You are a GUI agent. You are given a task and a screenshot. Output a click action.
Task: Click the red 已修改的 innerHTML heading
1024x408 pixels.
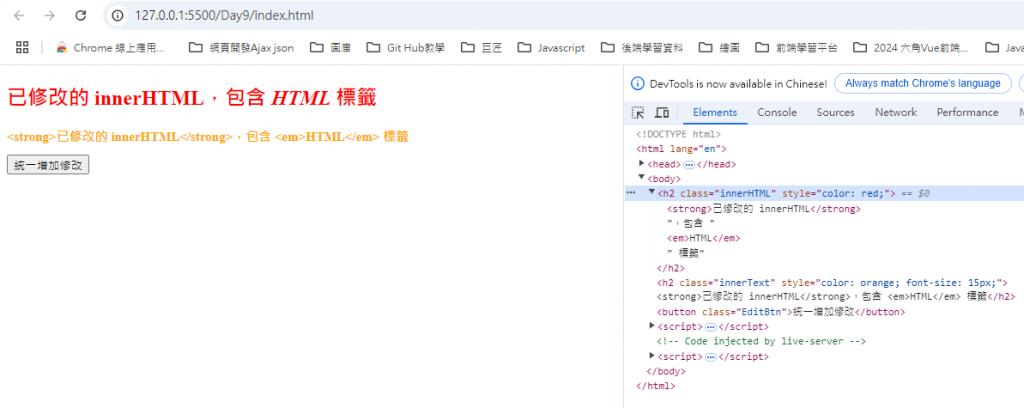tap(191, 99)
